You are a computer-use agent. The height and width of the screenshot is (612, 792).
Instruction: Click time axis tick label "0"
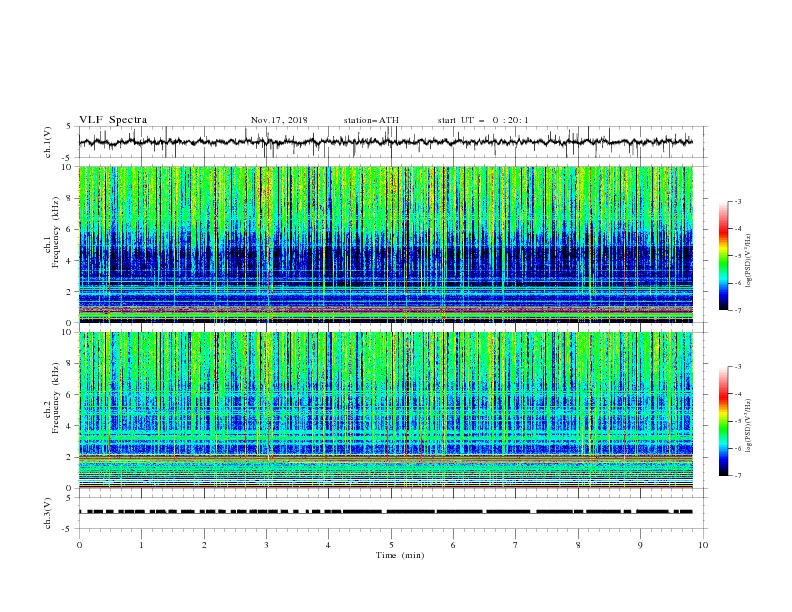[79, 545]
